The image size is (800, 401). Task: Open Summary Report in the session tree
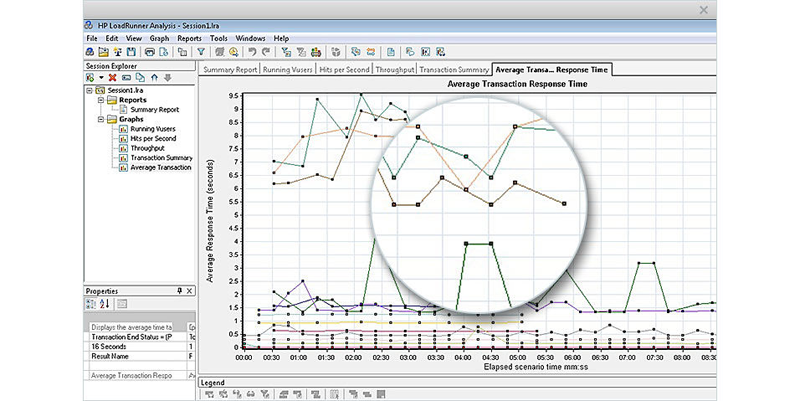tap(154, 109)
